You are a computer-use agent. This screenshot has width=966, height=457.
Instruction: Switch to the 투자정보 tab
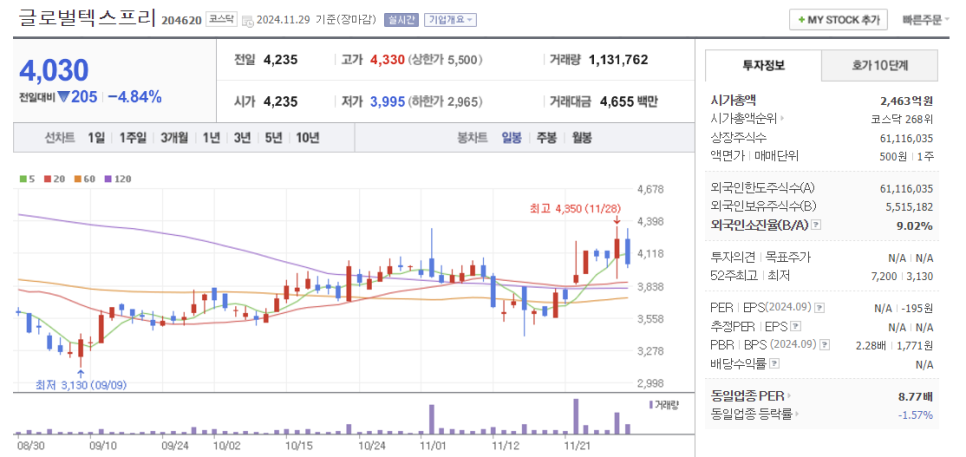tap(763, 65)
